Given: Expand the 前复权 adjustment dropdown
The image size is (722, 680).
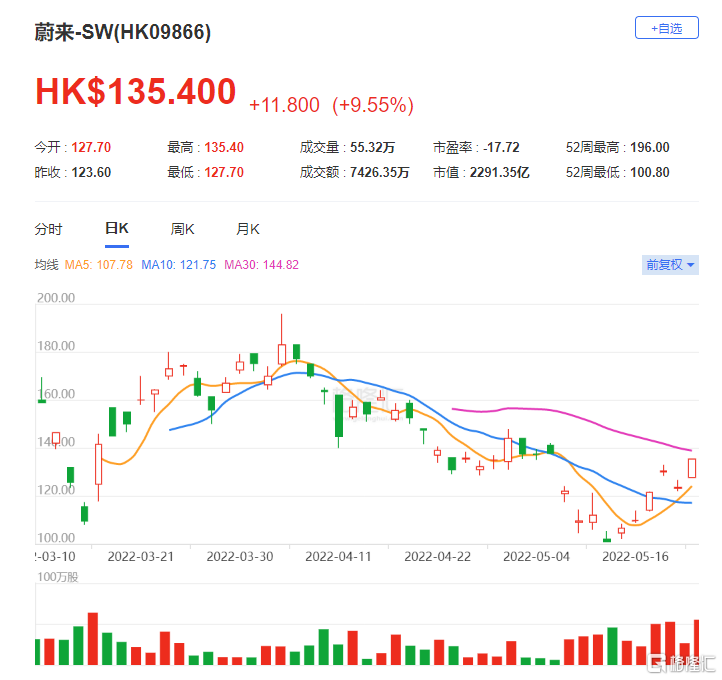Looking at the screenshot, I should coord(670,265).
